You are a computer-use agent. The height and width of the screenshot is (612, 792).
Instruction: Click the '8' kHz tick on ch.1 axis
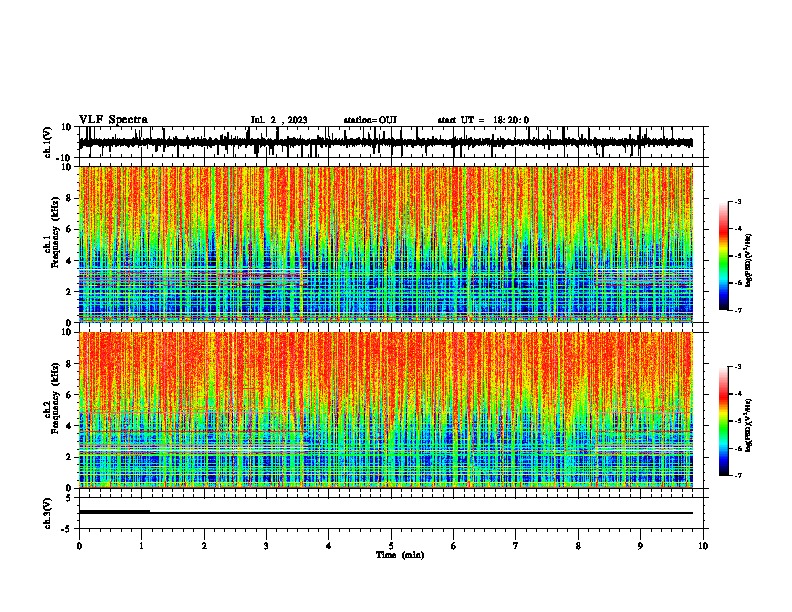point(69,198)
